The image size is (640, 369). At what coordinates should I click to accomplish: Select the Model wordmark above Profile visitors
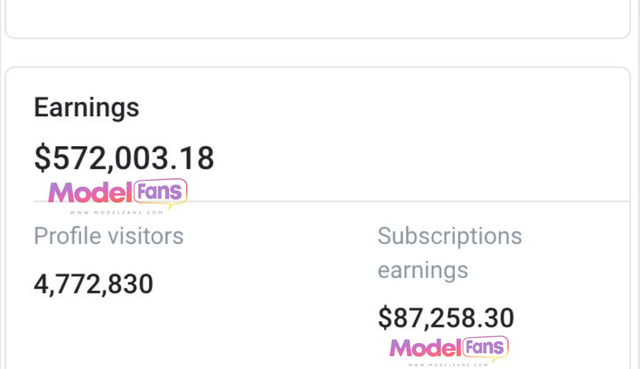tap(90, 192)
